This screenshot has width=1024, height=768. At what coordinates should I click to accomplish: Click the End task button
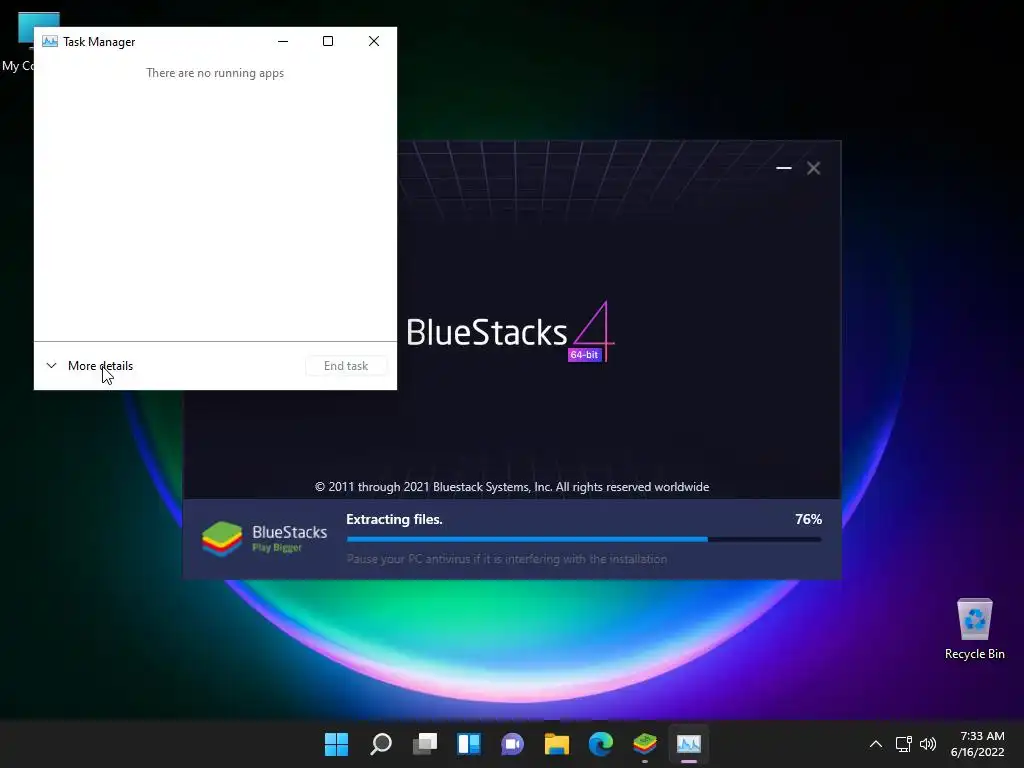(x=346, y=366)
